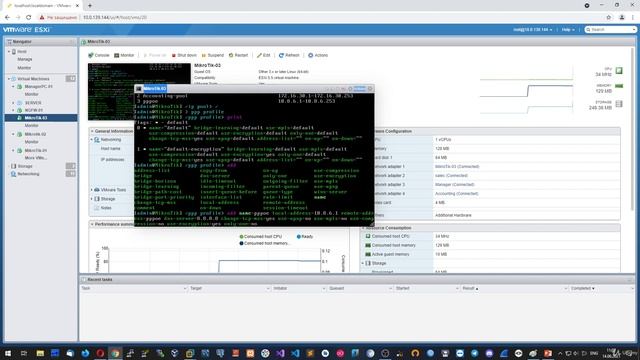Open the Windows Start menu
The height and width of the screenshot is (360, 640).
pos(8,353)
